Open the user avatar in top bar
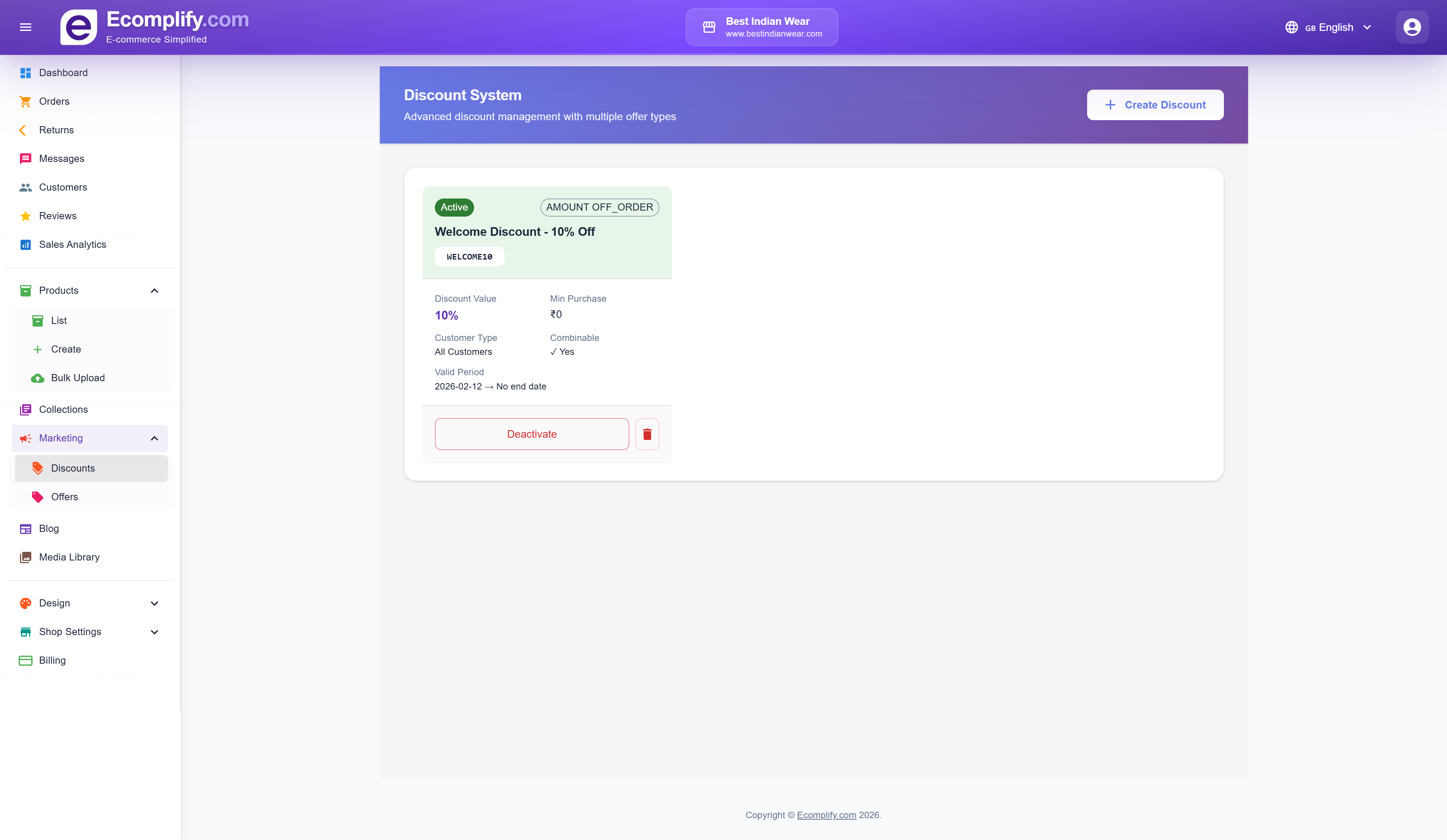 click(x=1412, y=26)
